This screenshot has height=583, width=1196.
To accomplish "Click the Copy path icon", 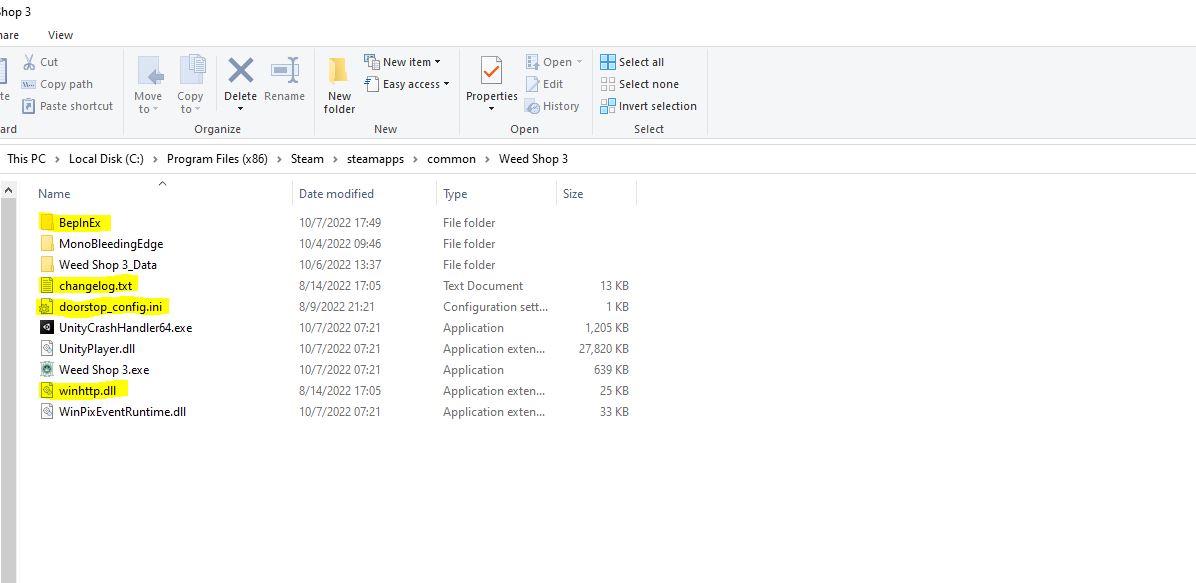I will [x=28, y=84].
